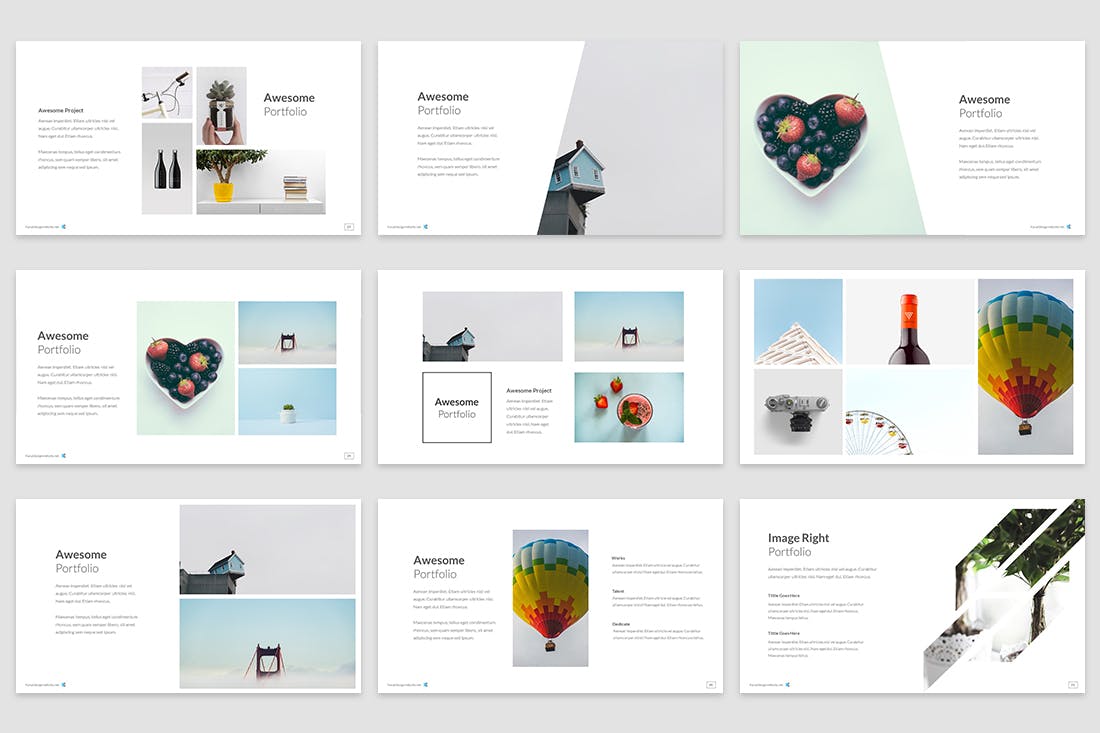This screenshot has width=1100, height=733.
Task: Click the page number box on first slide
Action: pyautogui.click(x=349, y=227)
